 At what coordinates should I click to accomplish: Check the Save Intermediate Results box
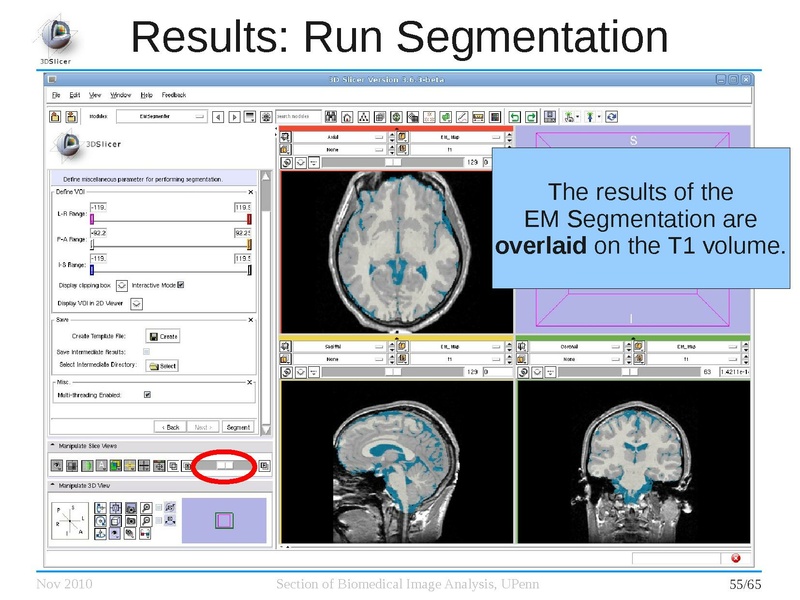tap(146, 350)
